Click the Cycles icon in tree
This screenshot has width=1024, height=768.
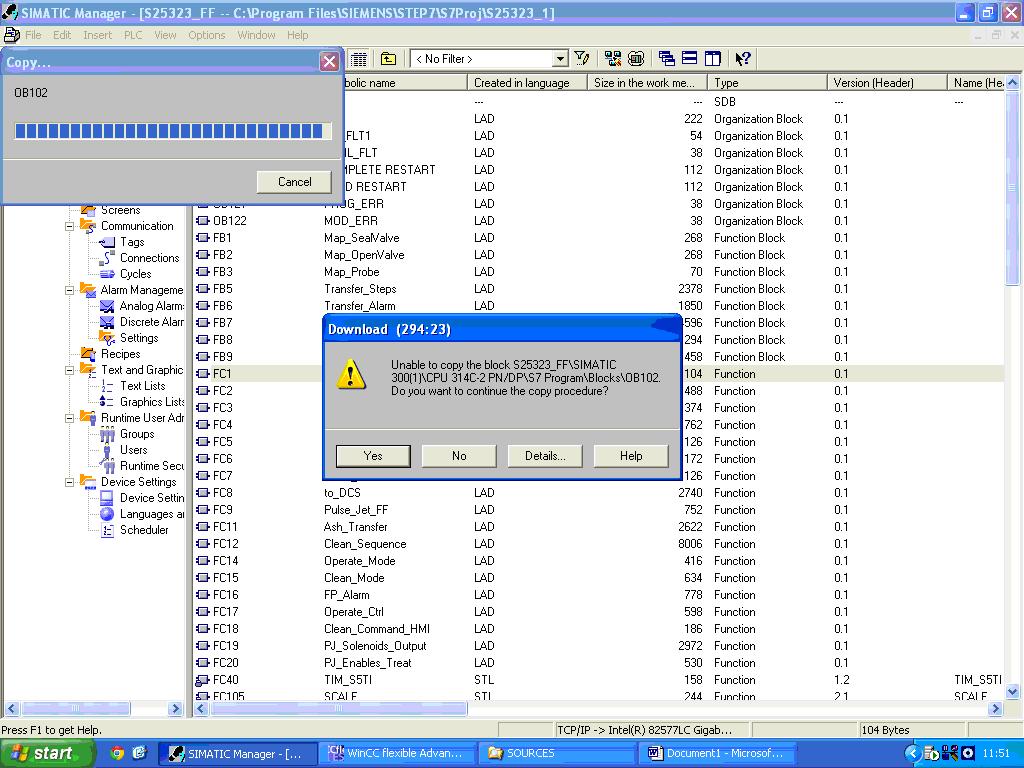108,274
